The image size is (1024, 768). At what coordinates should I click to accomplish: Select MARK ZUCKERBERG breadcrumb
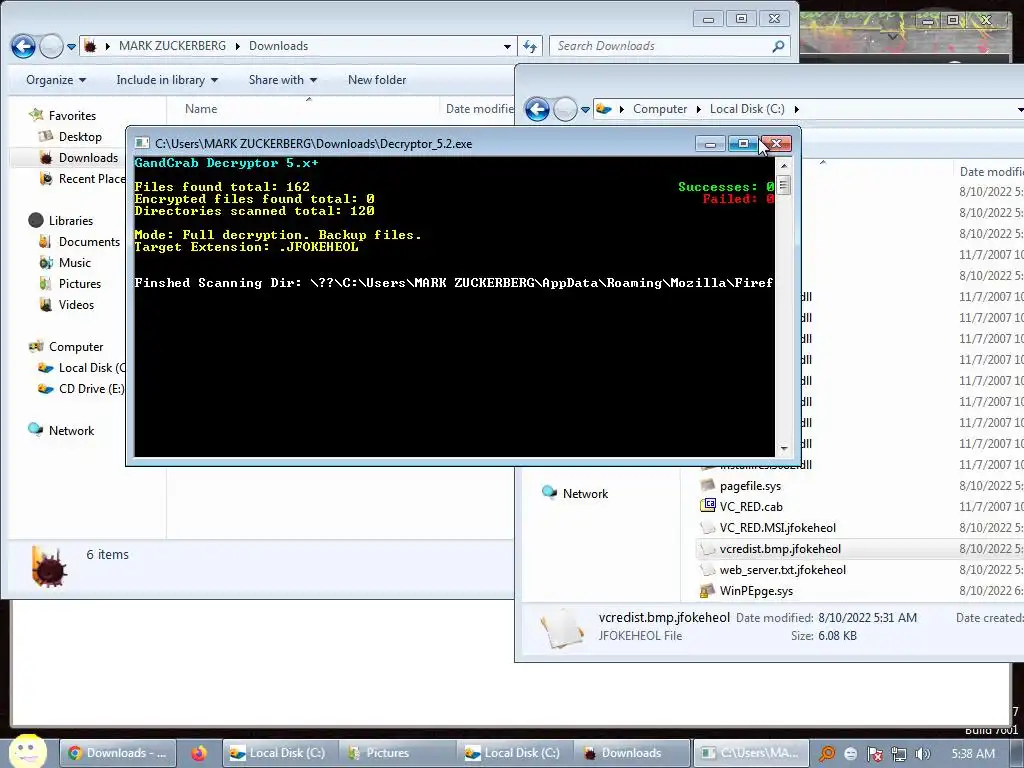pos(172,46)
